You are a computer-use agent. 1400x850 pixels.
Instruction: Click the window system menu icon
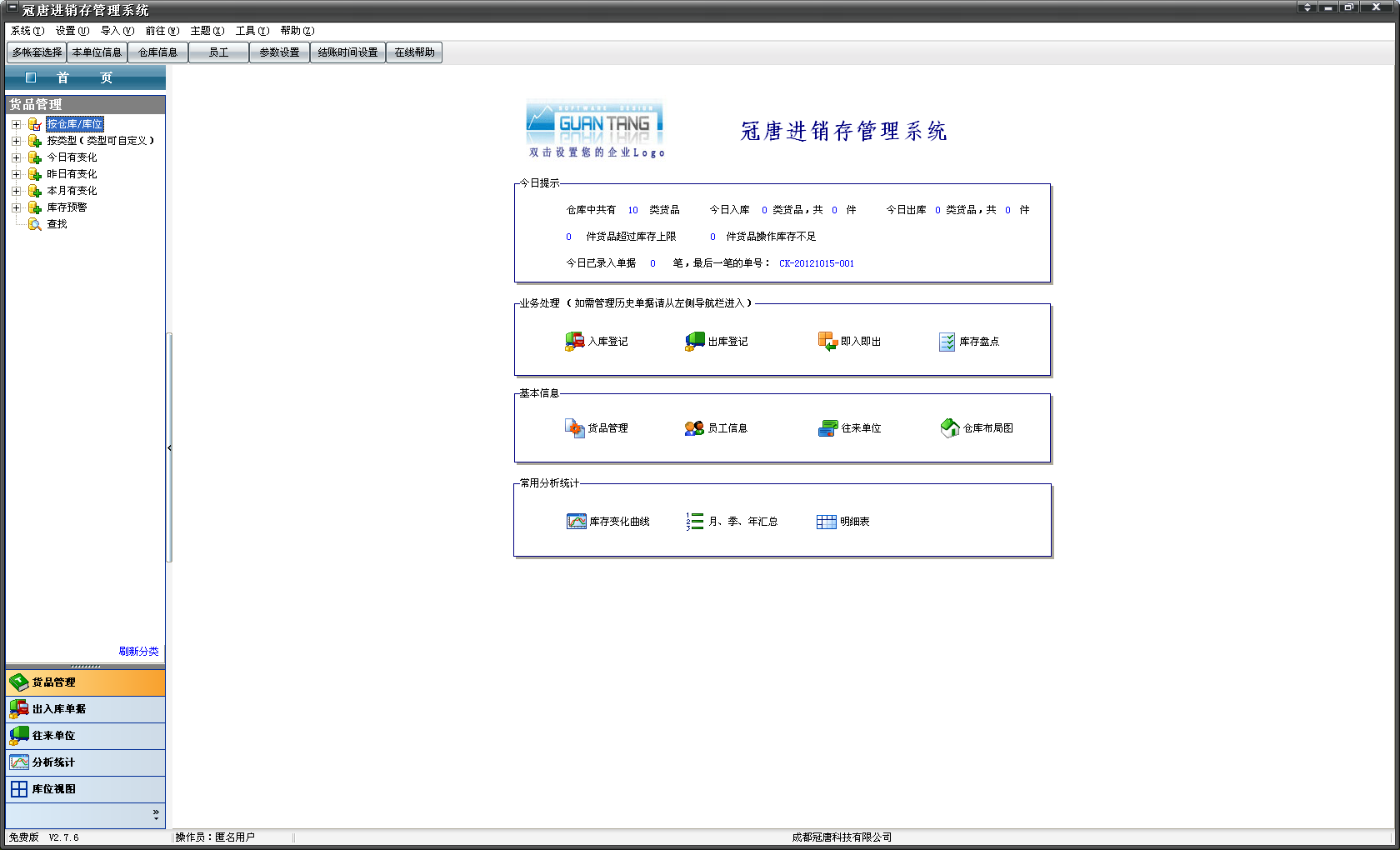[12, 8]
